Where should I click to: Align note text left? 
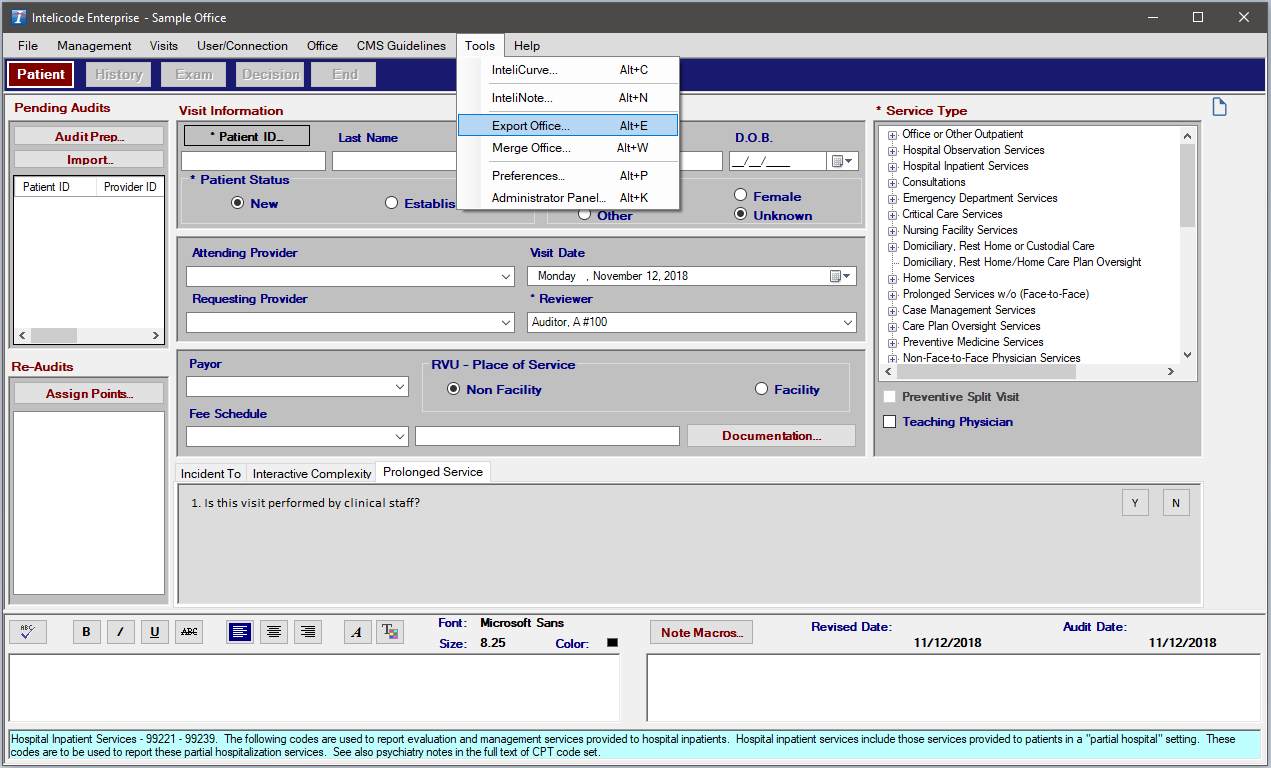(240, 632)
